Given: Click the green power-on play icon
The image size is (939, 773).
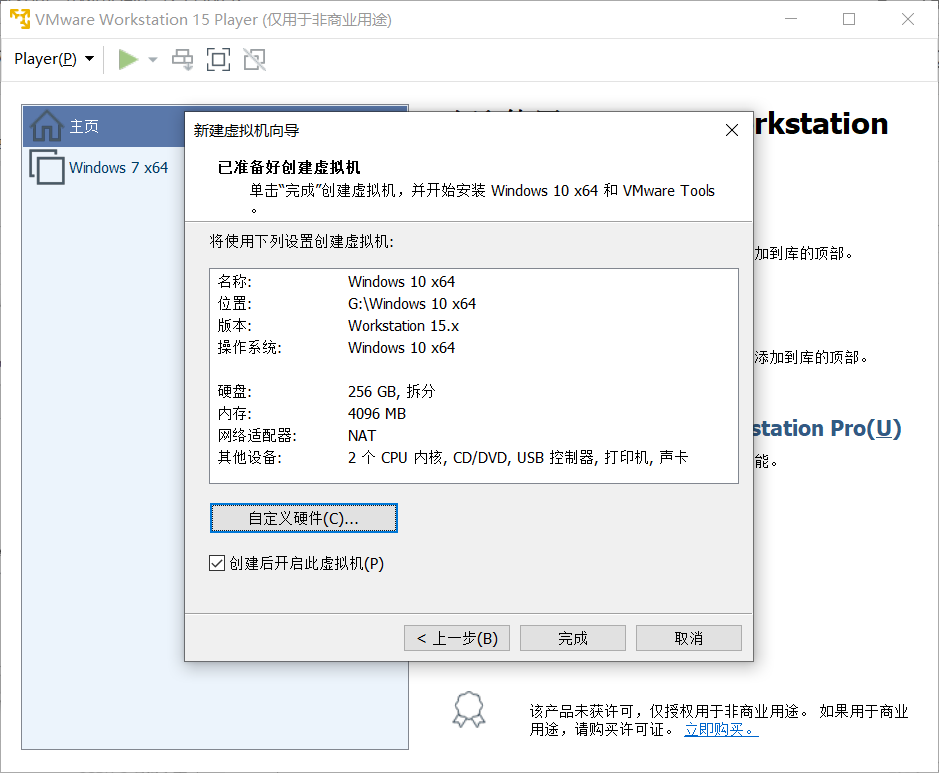Looking at the screenshot, I should click(128, 59).
